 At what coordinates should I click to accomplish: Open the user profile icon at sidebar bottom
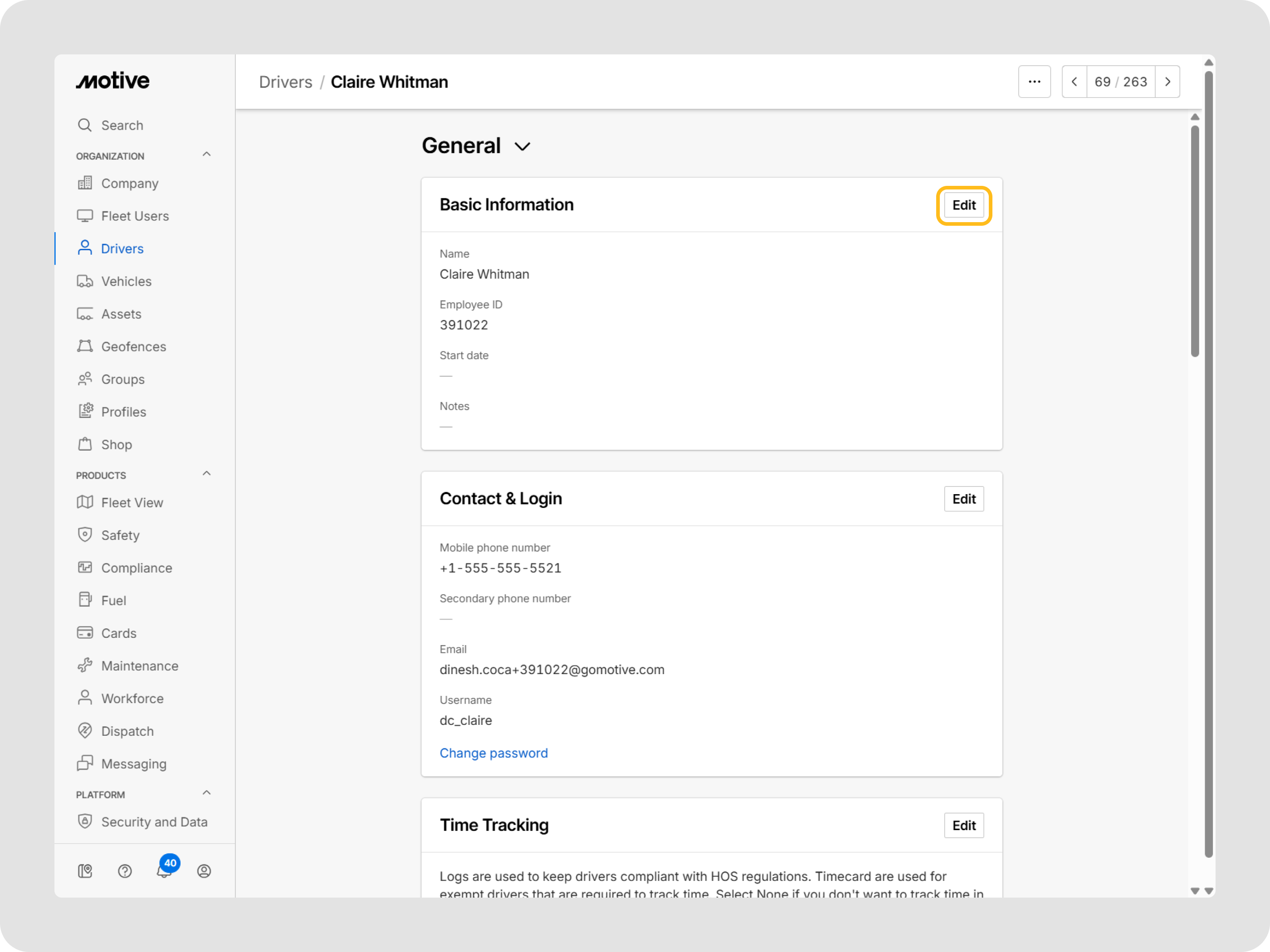204,871
